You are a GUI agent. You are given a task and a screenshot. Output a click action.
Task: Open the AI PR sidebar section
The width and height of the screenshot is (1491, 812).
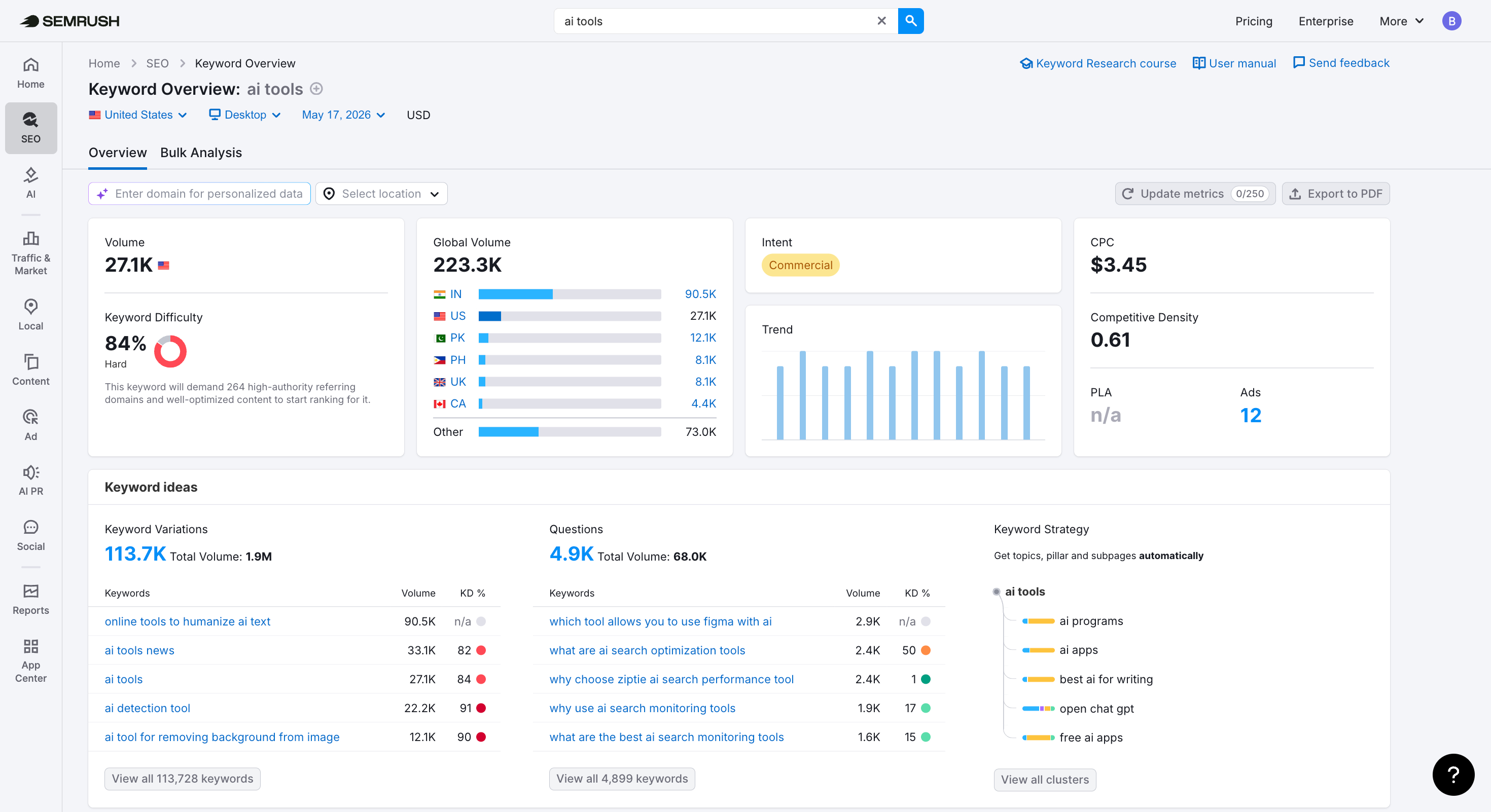point(30,480)
